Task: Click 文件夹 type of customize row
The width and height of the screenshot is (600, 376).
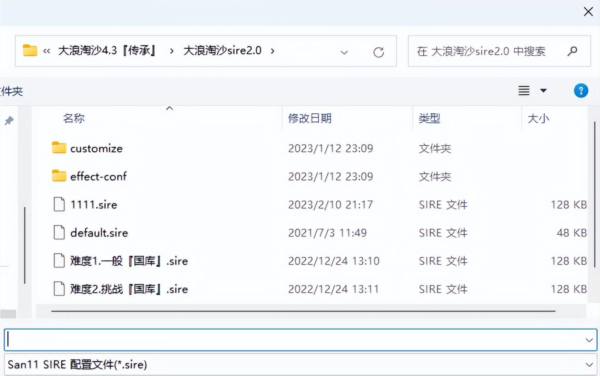Action: click(435, 148)
